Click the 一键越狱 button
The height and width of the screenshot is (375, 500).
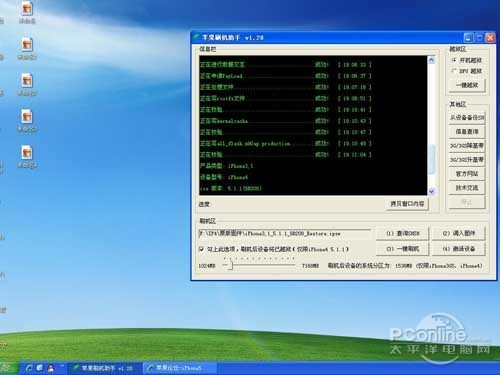point(467,85)
